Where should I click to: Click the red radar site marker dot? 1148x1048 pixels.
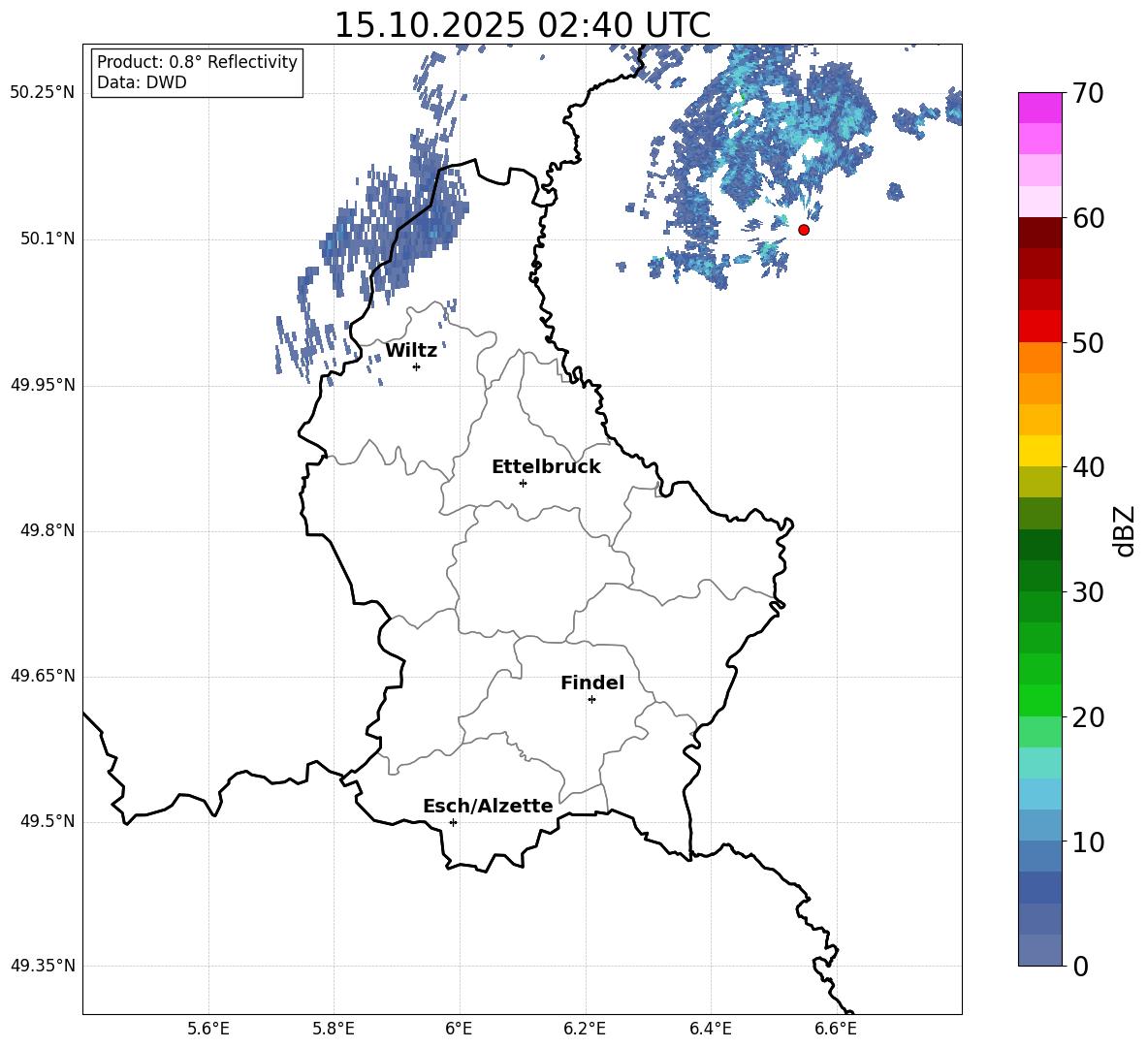(x=804, y=230)
